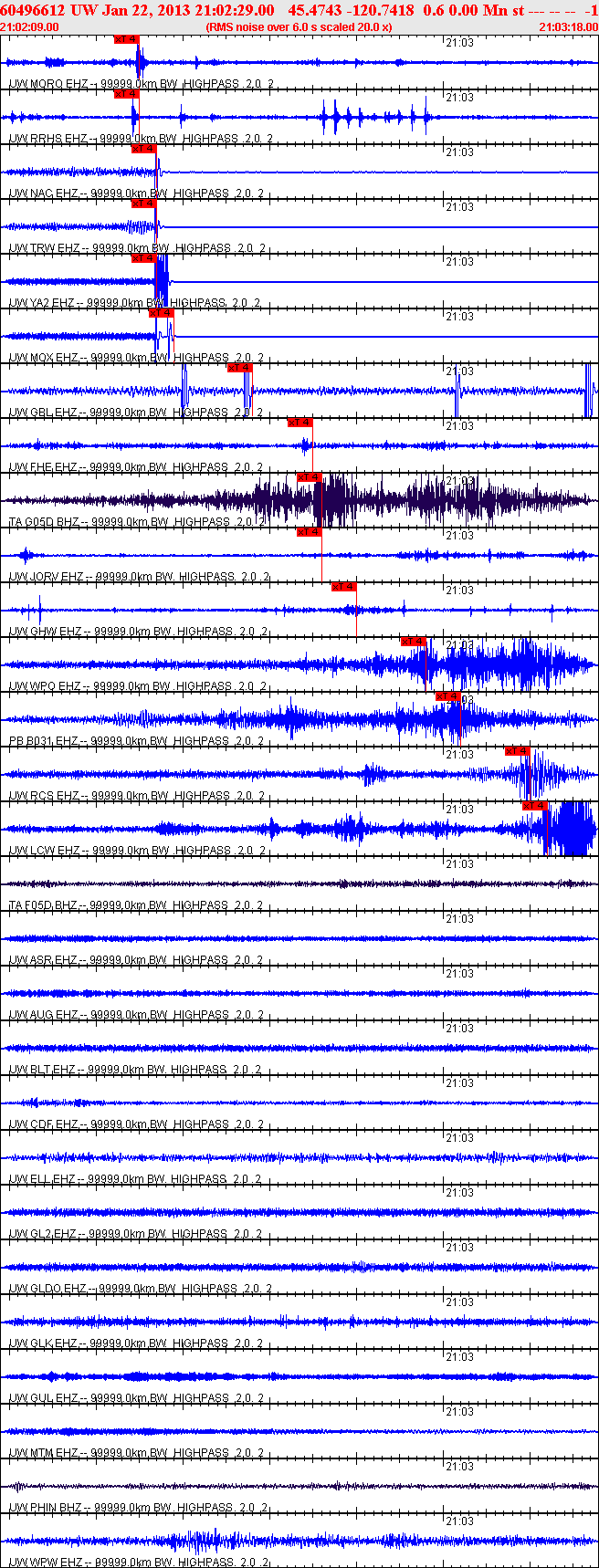
Task: Click the red pick flag on the UW GHW trace
Action: pos(343,587)
